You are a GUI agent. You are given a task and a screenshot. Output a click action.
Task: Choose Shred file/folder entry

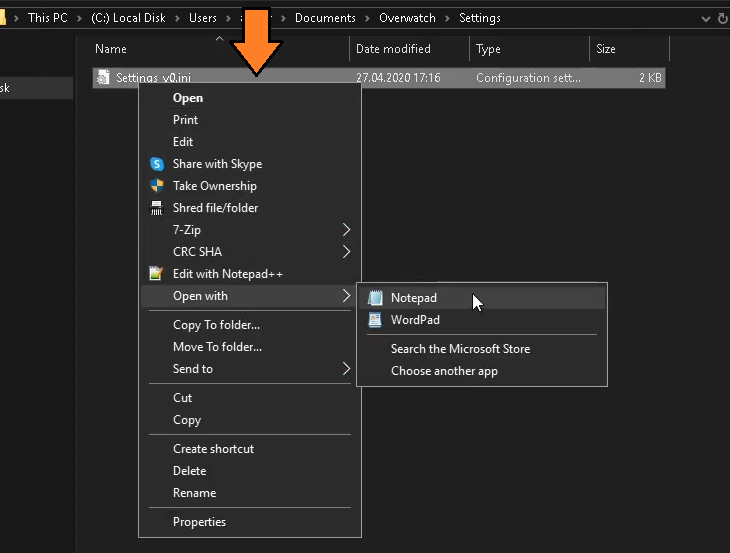click(250, 208)
